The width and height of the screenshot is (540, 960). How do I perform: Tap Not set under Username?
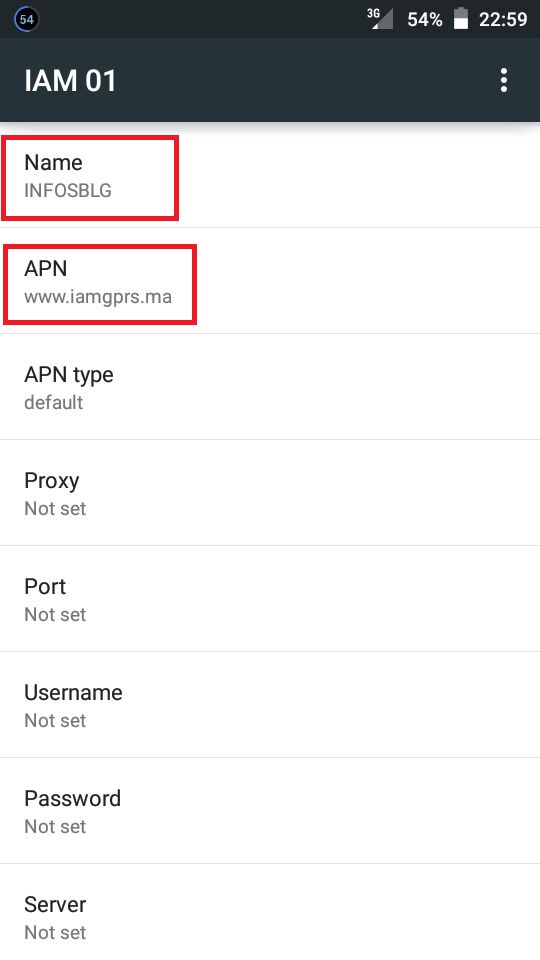(55, 720)
